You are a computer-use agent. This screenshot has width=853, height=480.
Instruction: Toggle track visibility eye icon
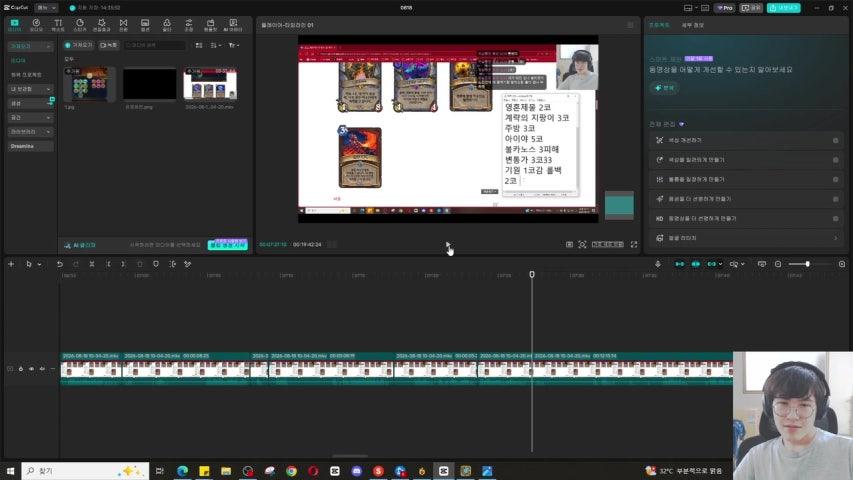pyautogui.click(x=32, y=369)
